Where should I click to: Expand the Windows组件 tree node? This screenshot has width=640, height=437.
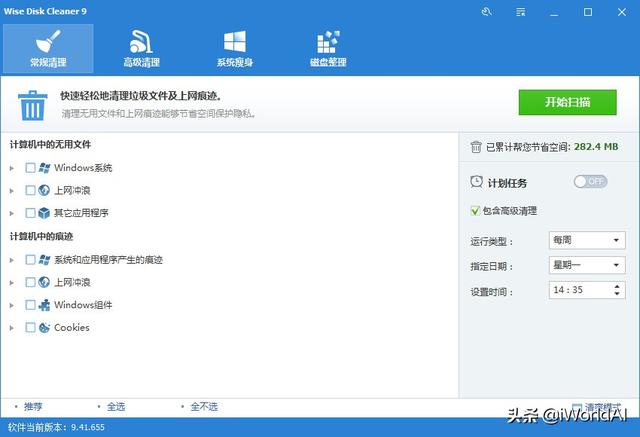(x=12, y=305)
